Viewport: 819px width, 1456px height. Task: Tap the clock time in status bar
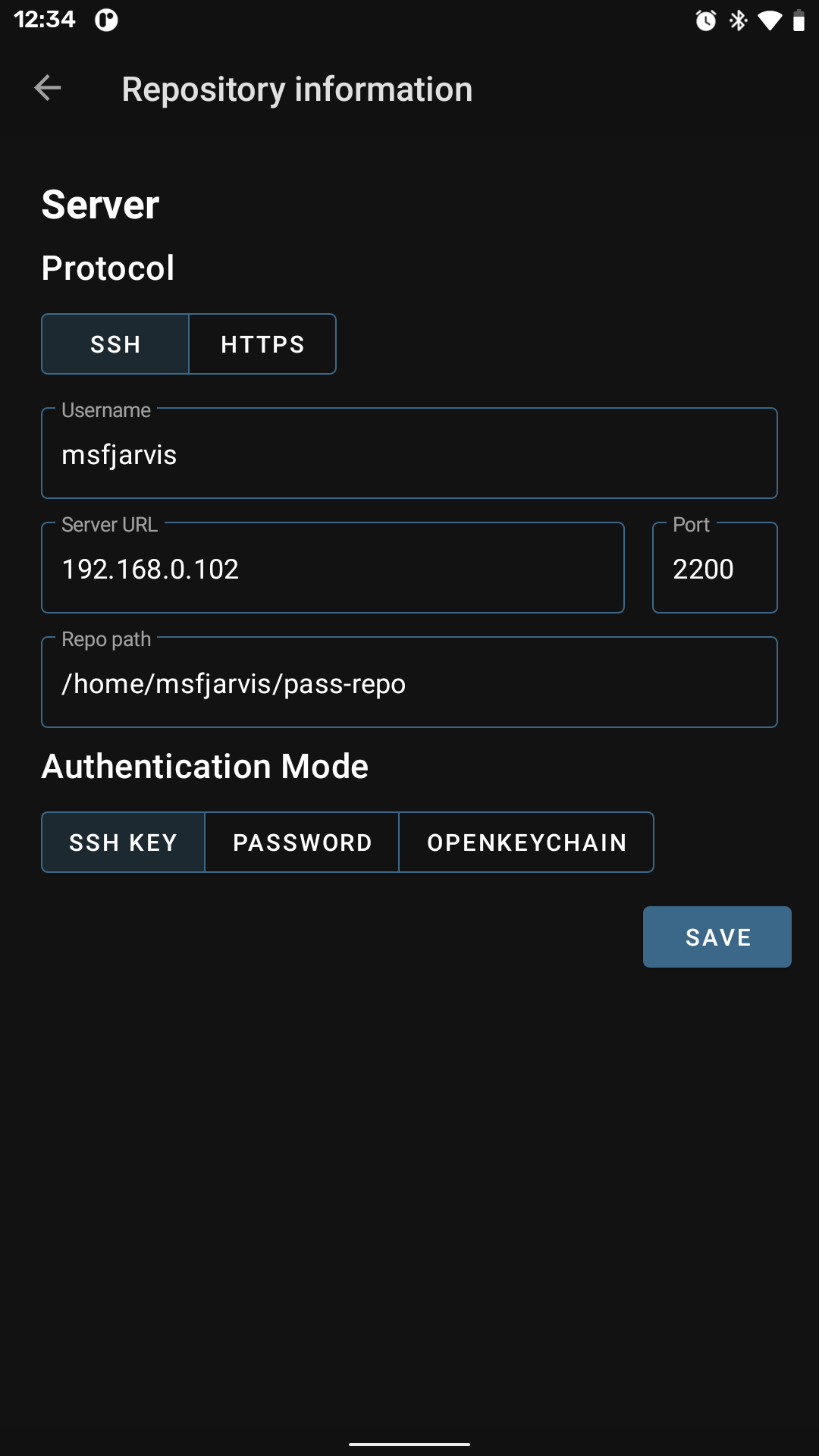45,19
